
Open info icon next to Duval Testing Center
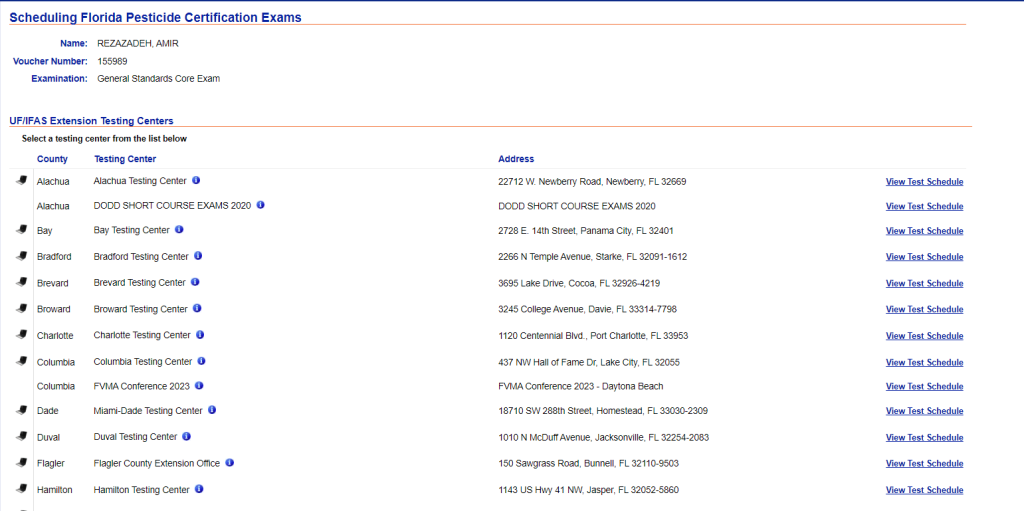pyautogui.click(x=186, y=437)
